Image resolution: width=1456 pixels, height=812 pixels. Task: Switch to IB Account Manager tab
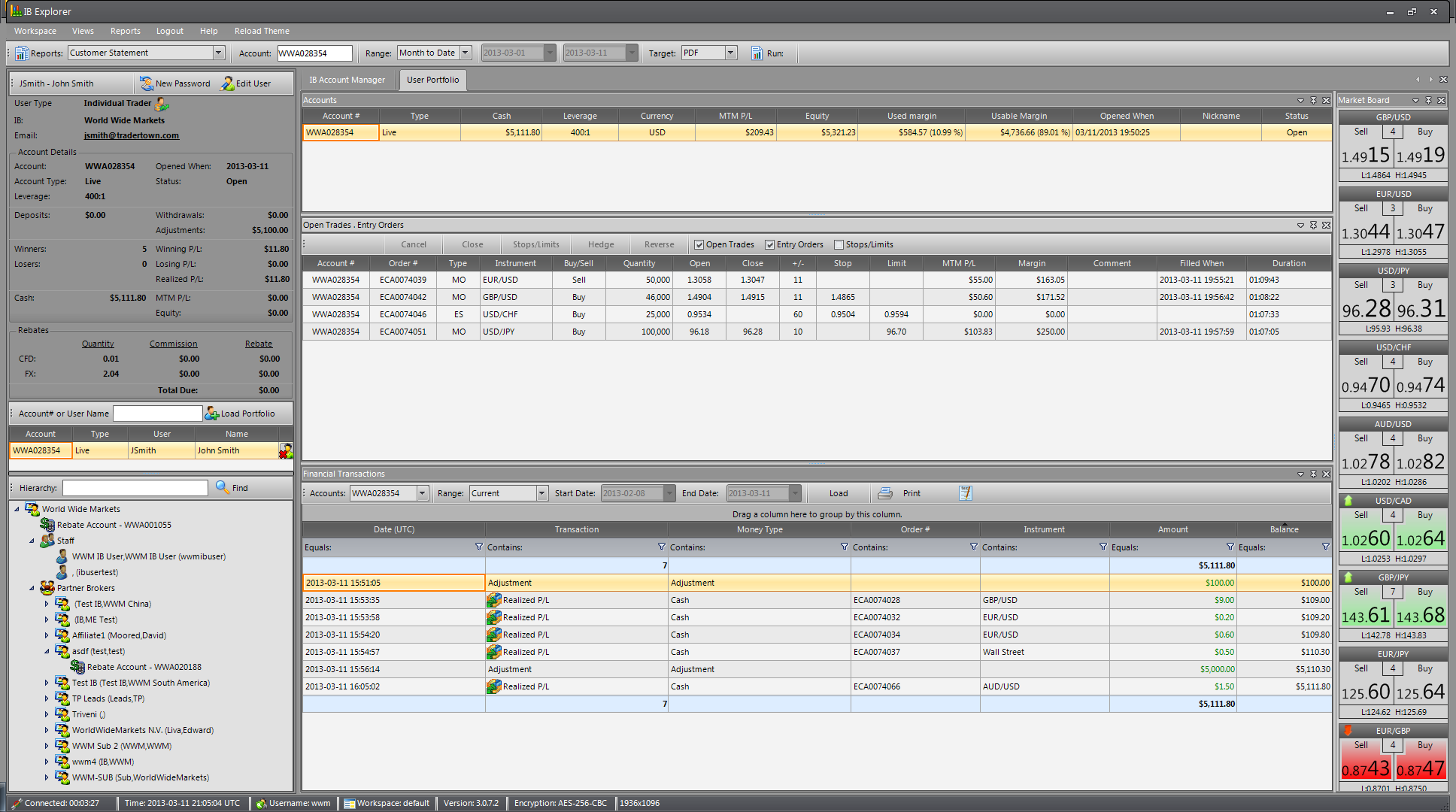347,80
